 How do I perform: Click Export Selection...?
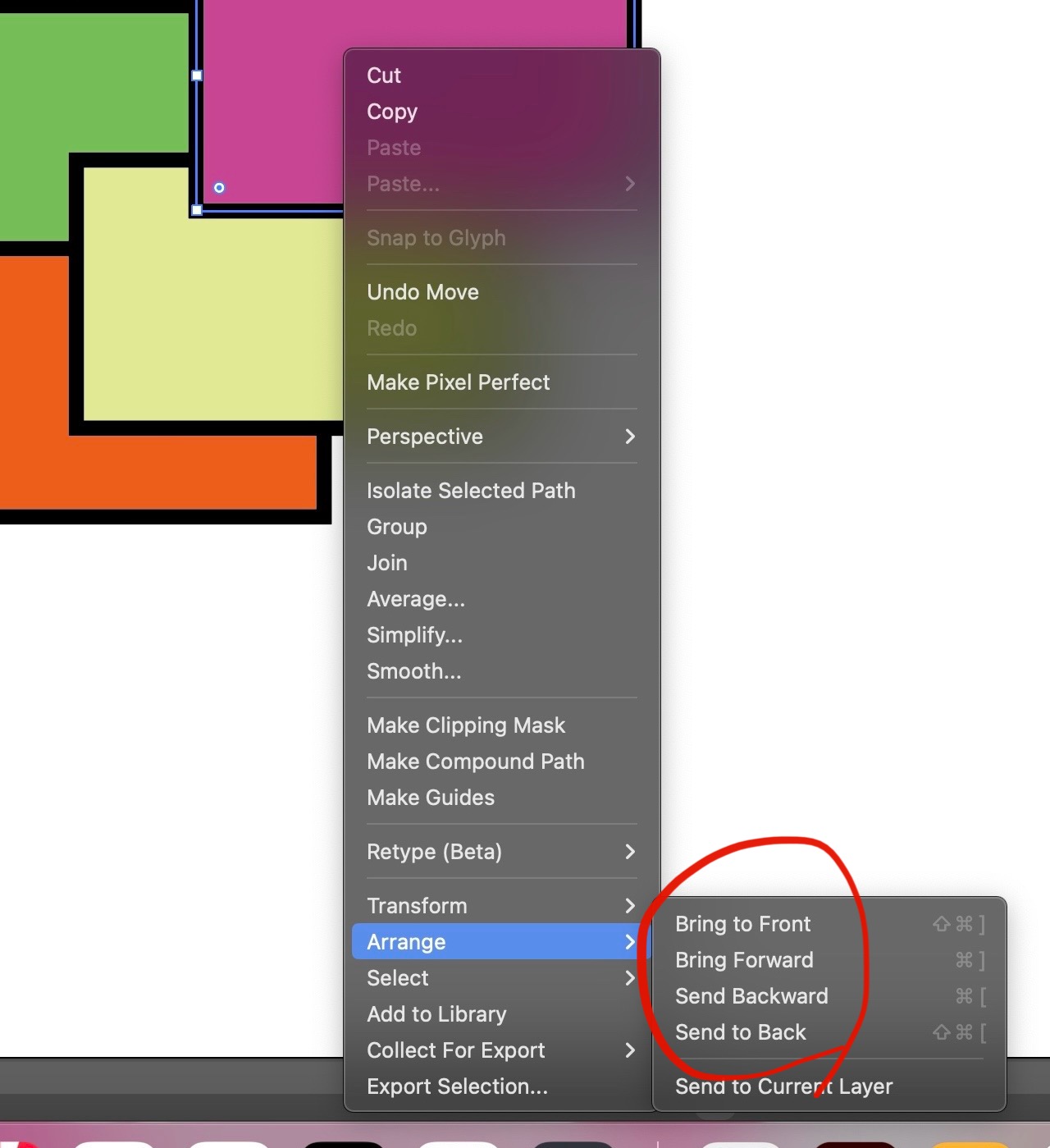(502, 1086)
